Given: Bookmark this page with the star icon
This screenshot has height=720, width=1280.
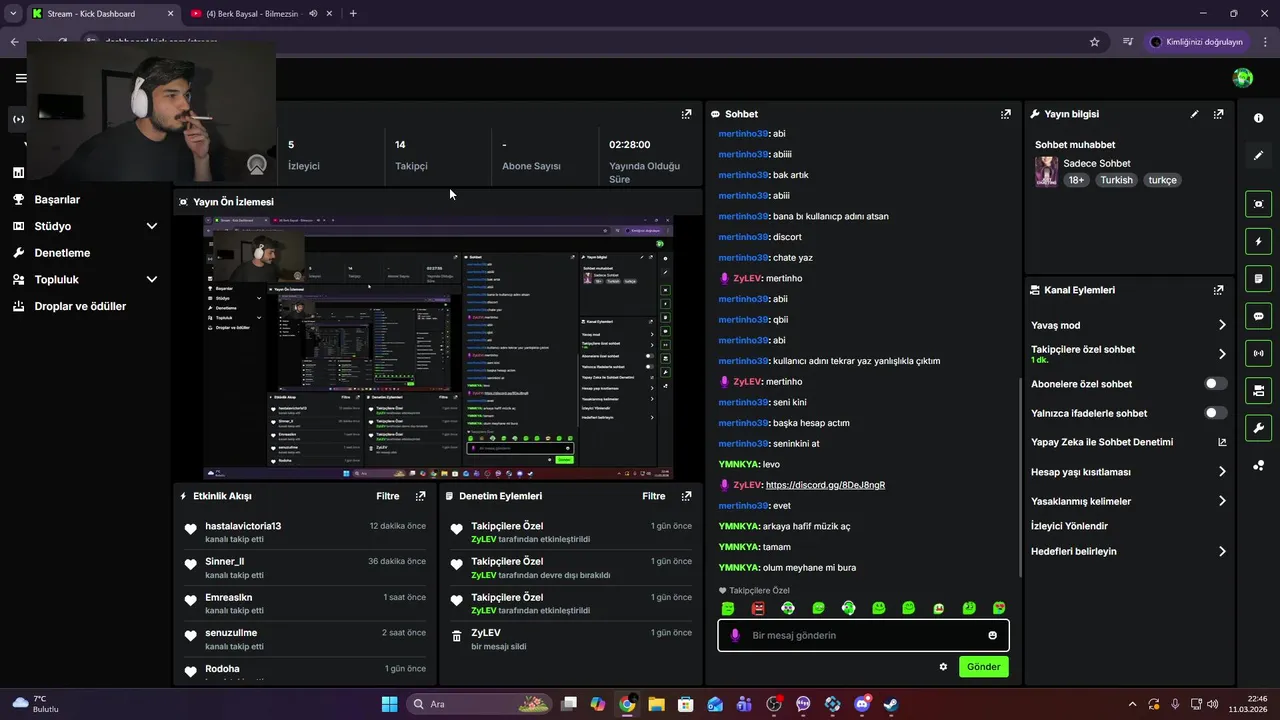Looking at the screenshot, I should tap(1094, 42).
